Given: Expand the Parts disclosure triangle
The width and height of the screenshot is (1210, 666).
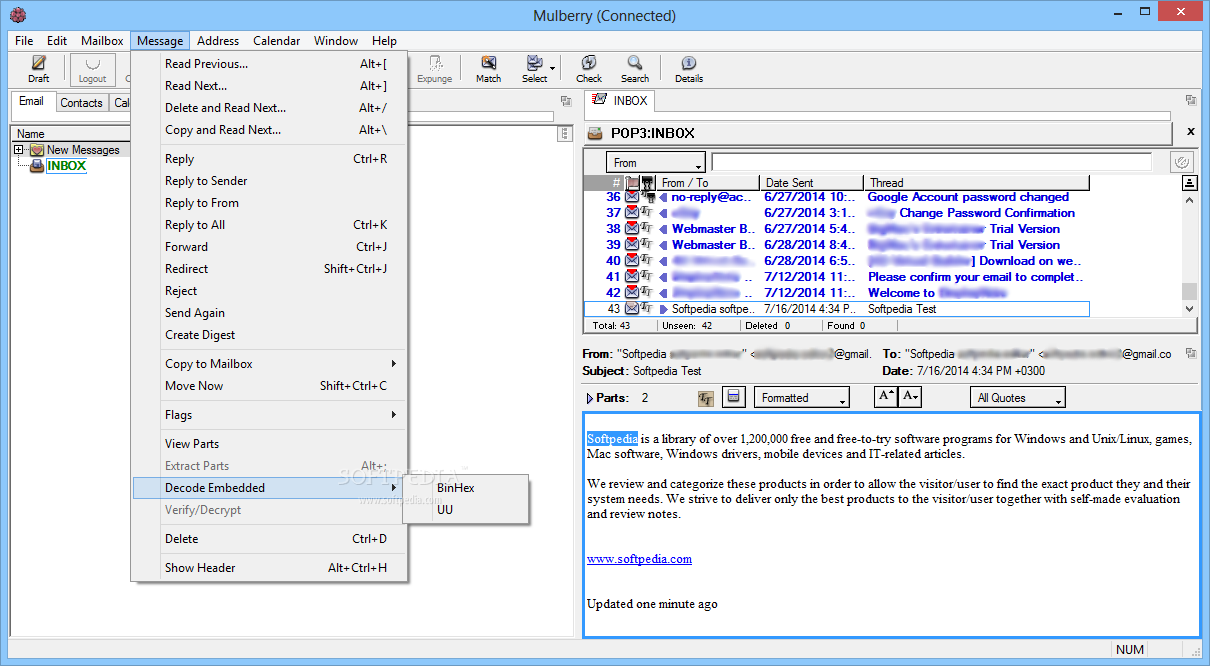Looking at the screenshot, I should [590, 398].
